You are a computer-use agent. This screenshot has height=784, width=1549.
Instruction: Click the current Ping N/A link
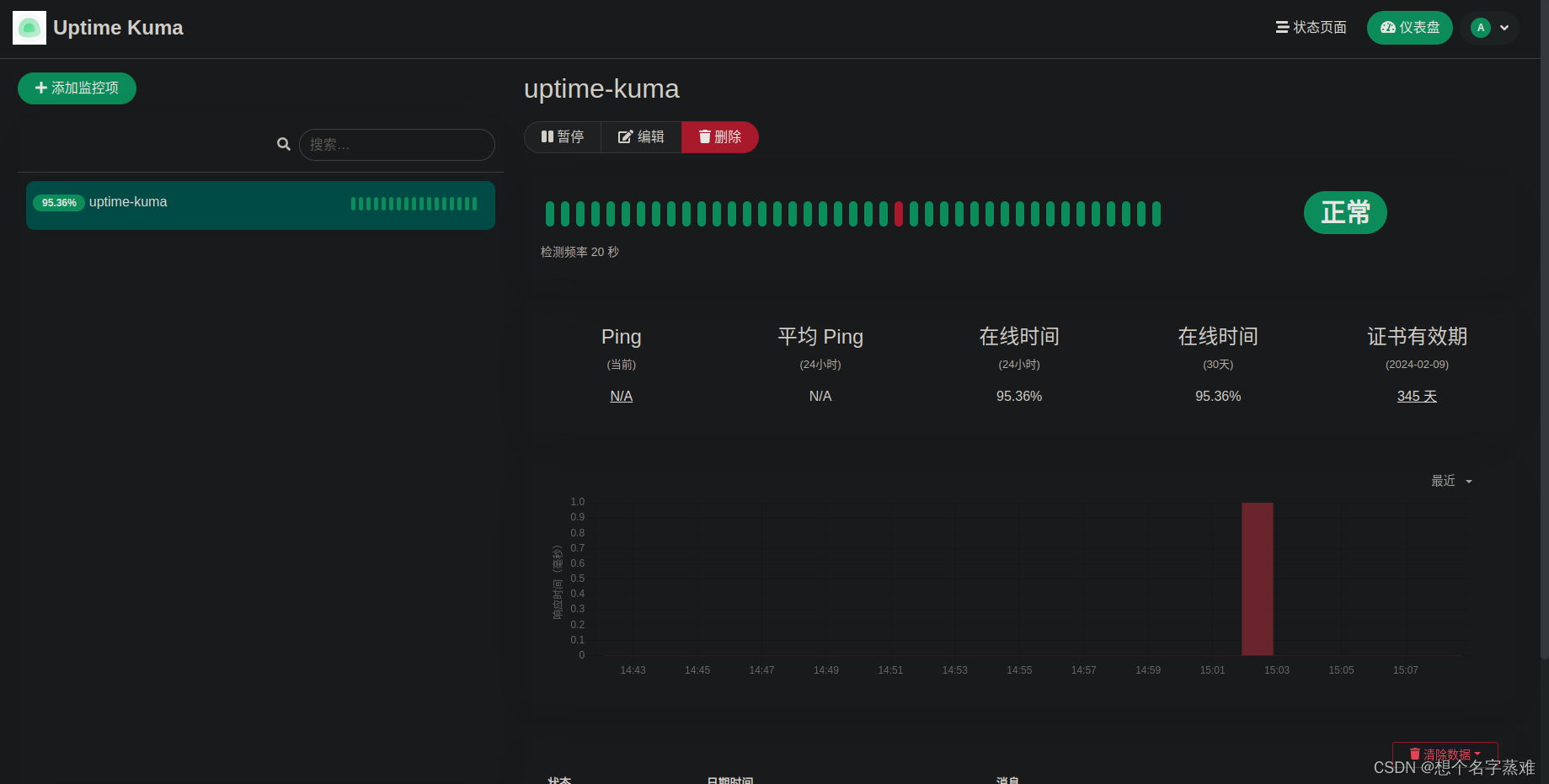point(622,397)
